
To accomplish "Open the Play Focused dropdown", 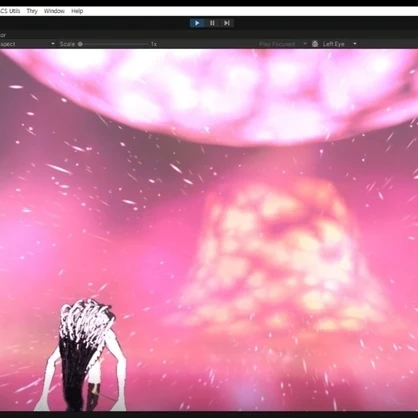I will (x=283, y=44).
